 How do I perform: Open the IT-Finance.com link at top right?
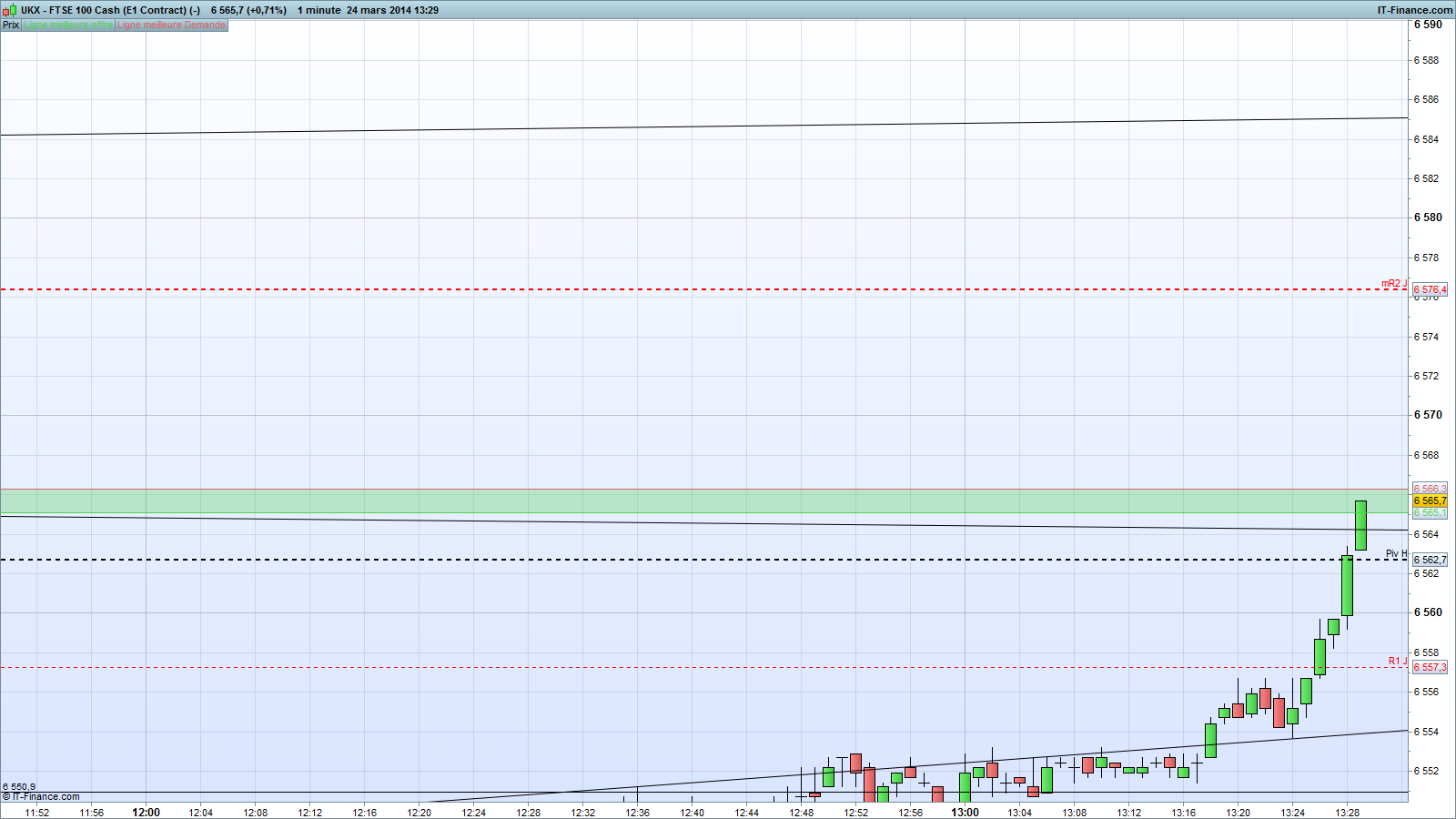tap(1415, 10)
